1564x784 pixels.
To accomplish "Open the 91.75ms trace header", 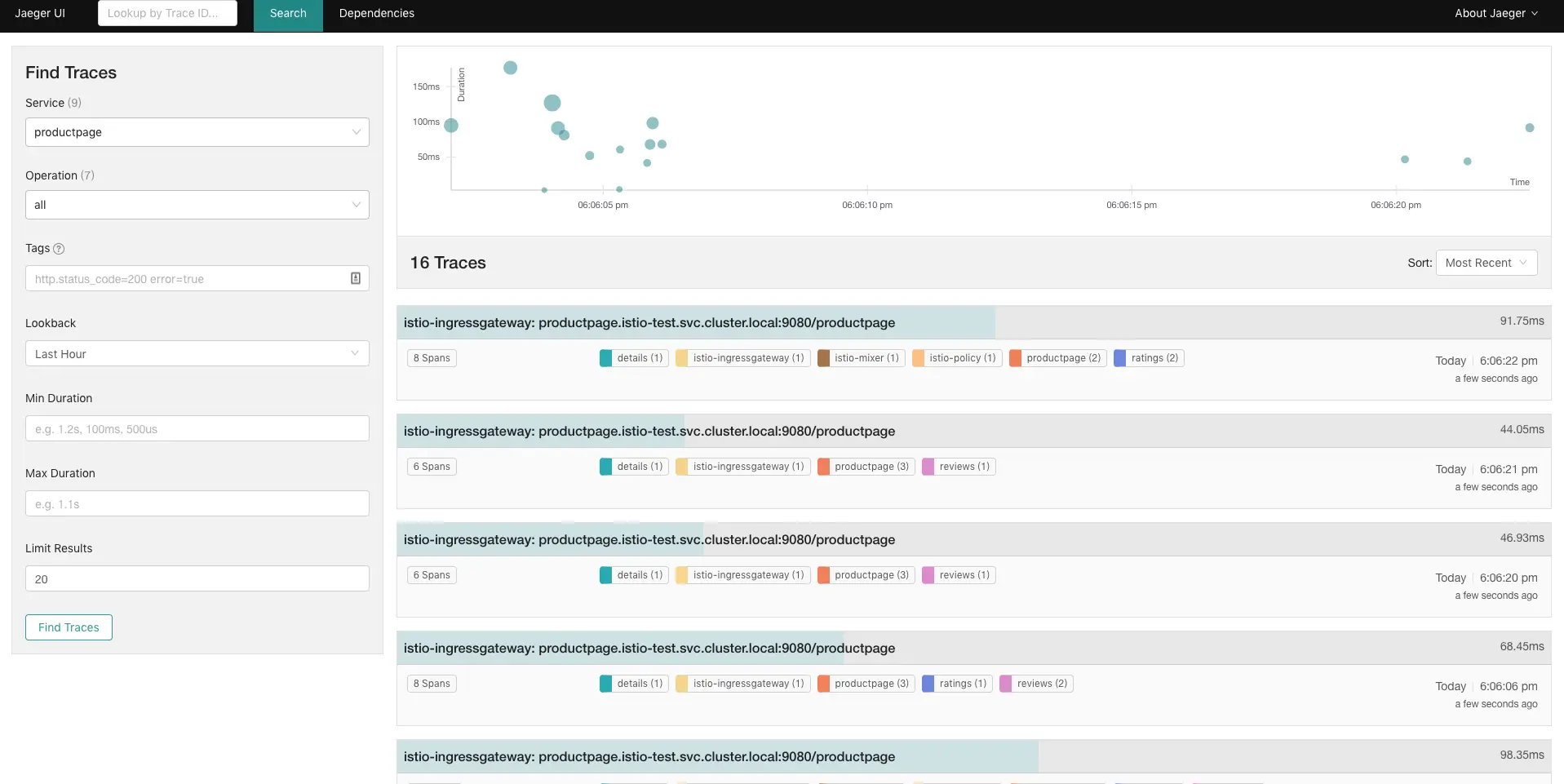I will 974,322.
